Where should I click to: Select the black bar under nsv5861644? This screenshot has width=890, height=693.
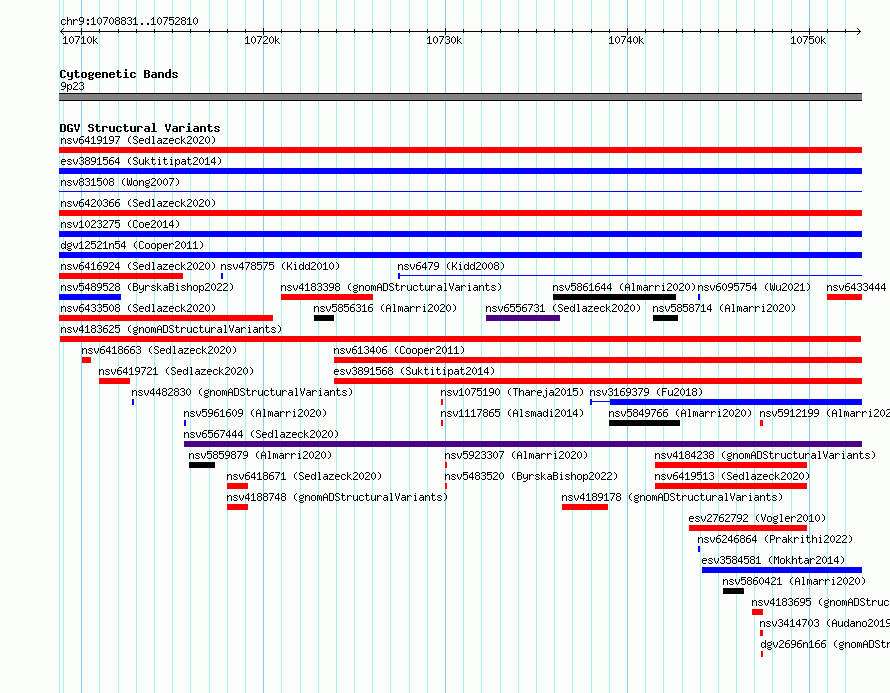tap(614, 297)
